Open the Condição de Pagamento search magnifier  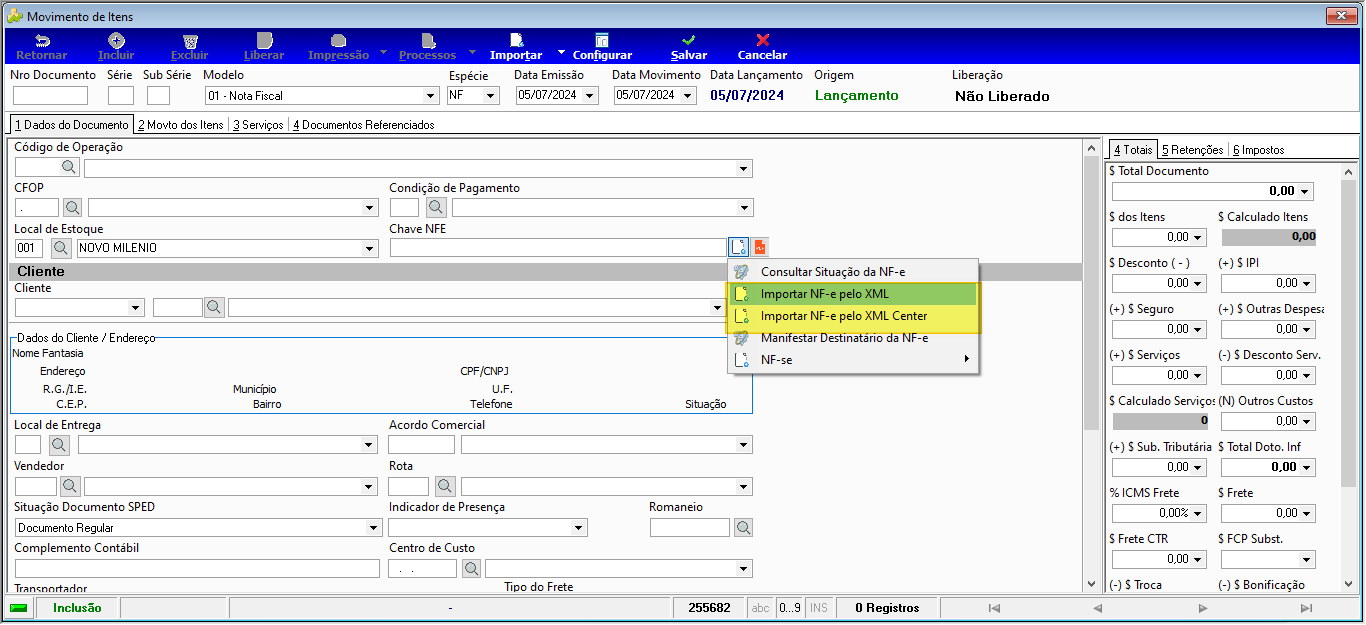tap(436, 207)
